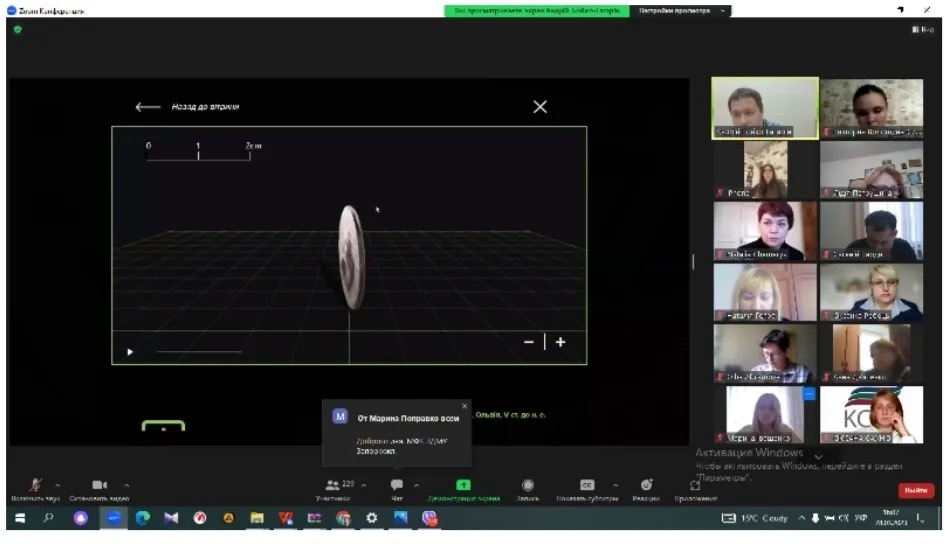Image resolution: width=945 pixels, height=544 pixels.
Task: Stop video using camera icon
Action: (99, 486)
